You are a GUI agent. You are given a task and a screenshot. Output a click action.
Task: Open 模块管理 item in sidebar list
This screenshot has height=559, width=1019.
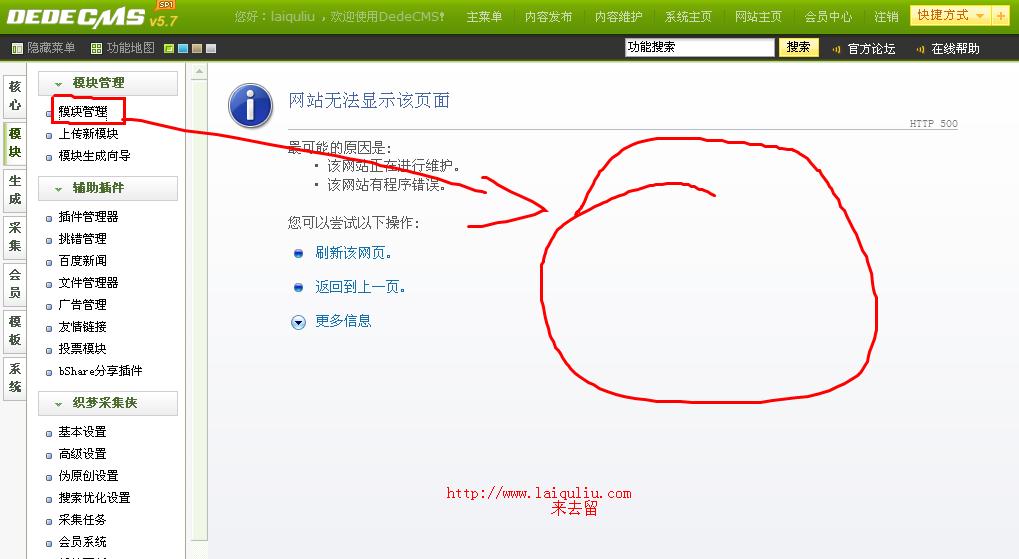point(83,112)
